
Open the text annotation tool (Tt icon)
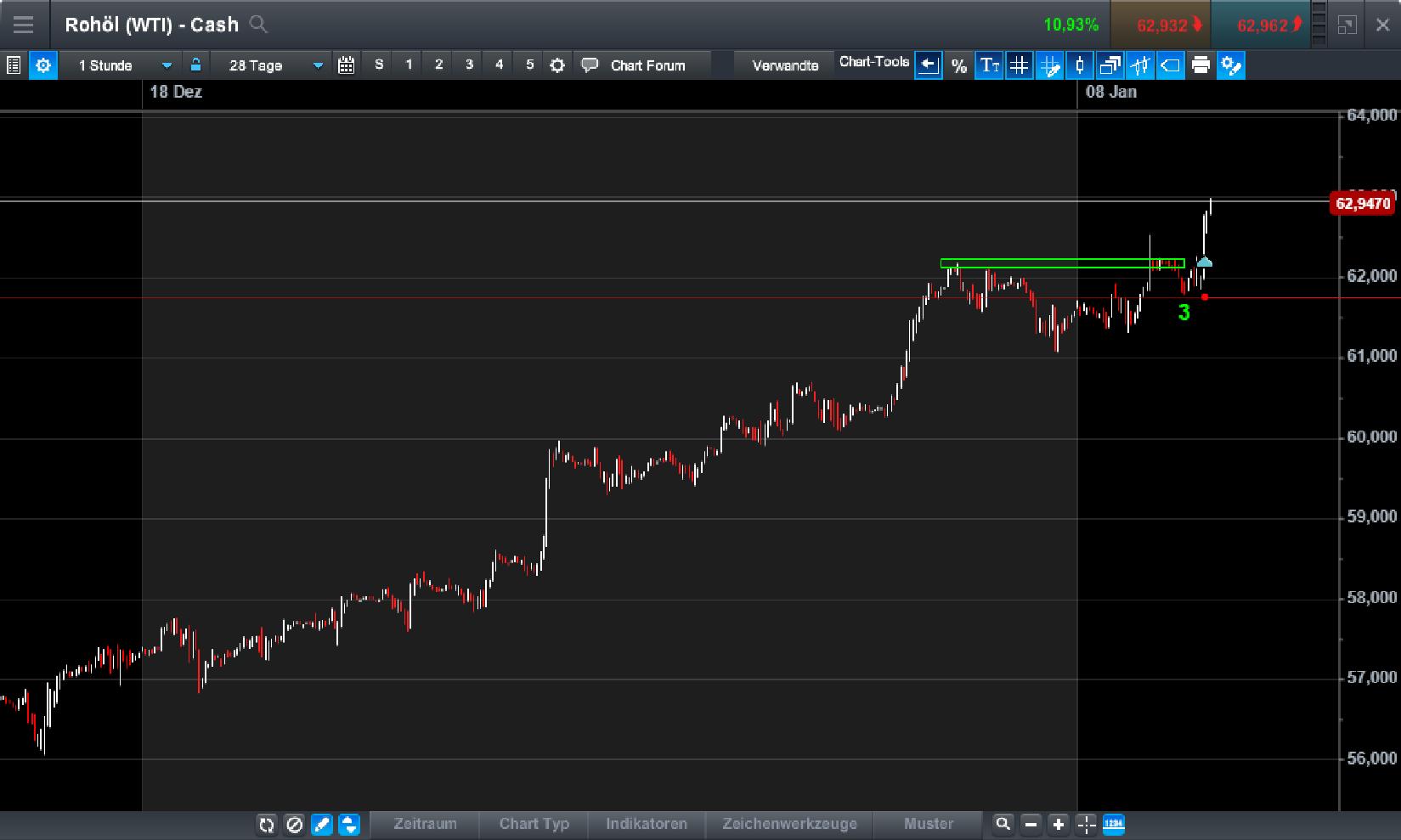(x=989, y=65)
